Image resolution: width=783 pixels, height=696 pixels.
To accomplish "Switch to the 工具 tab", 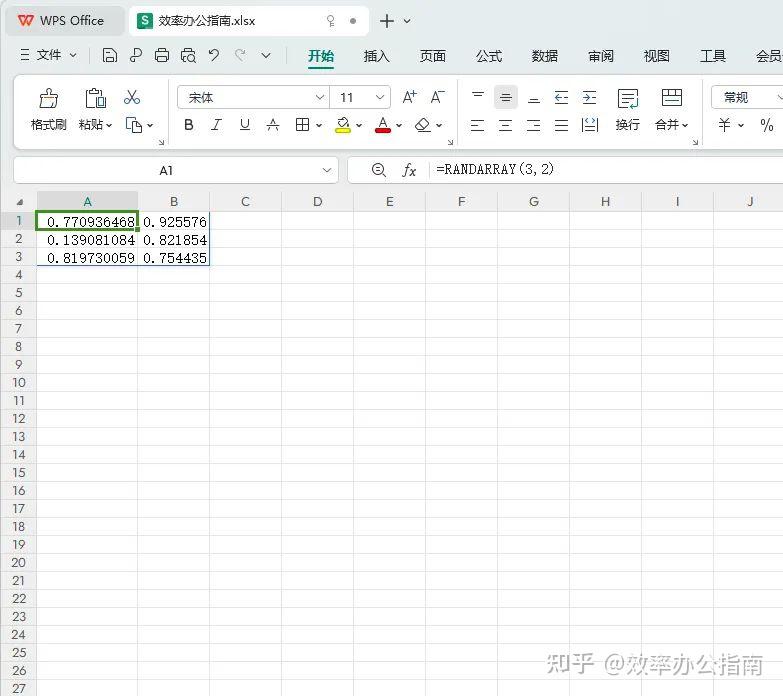I will click(x=713, y=56).
